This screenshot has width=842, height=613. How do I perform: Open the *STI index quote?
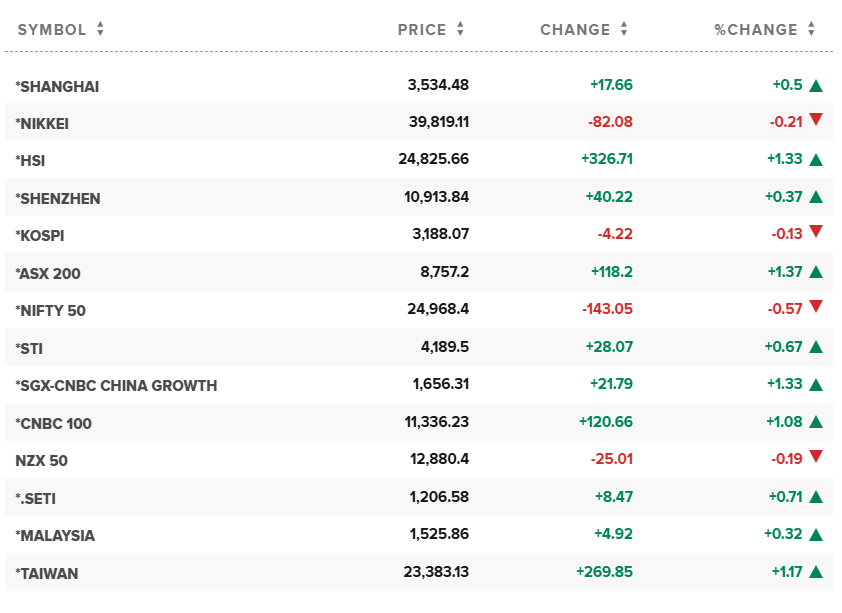click(x=29, y=348)
